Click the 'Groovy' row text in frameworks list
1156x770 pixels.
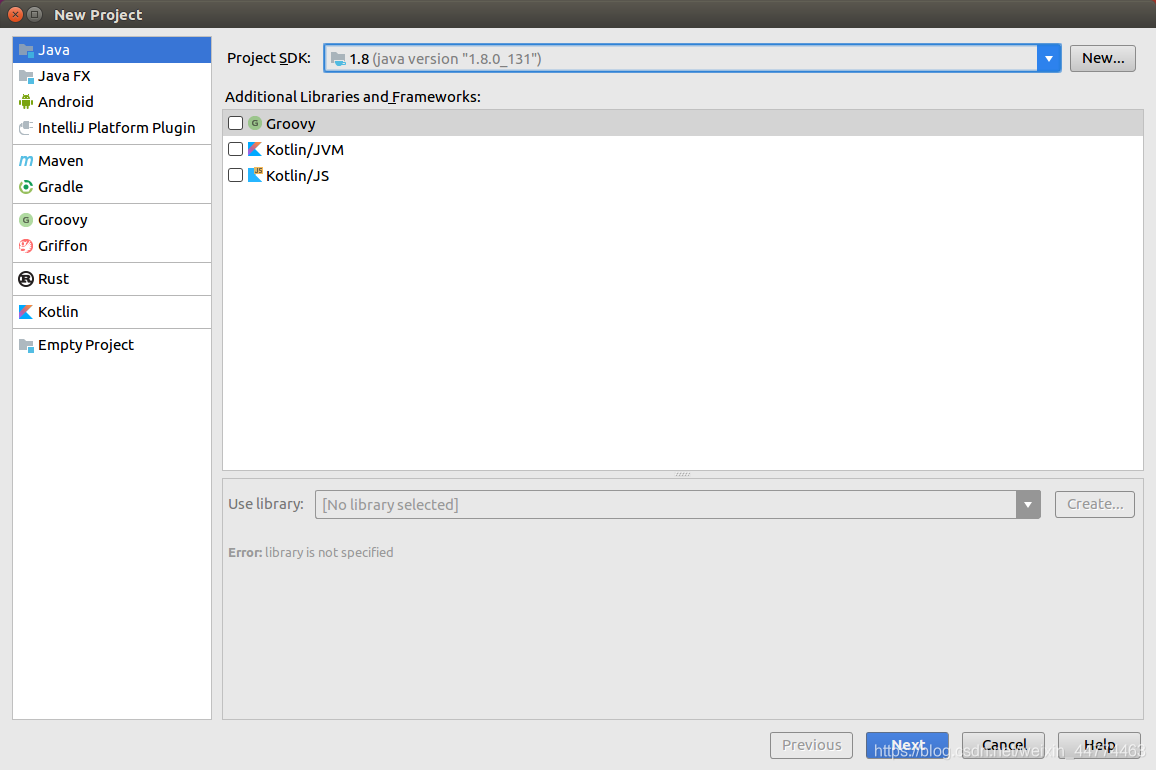tap(290, 124)
